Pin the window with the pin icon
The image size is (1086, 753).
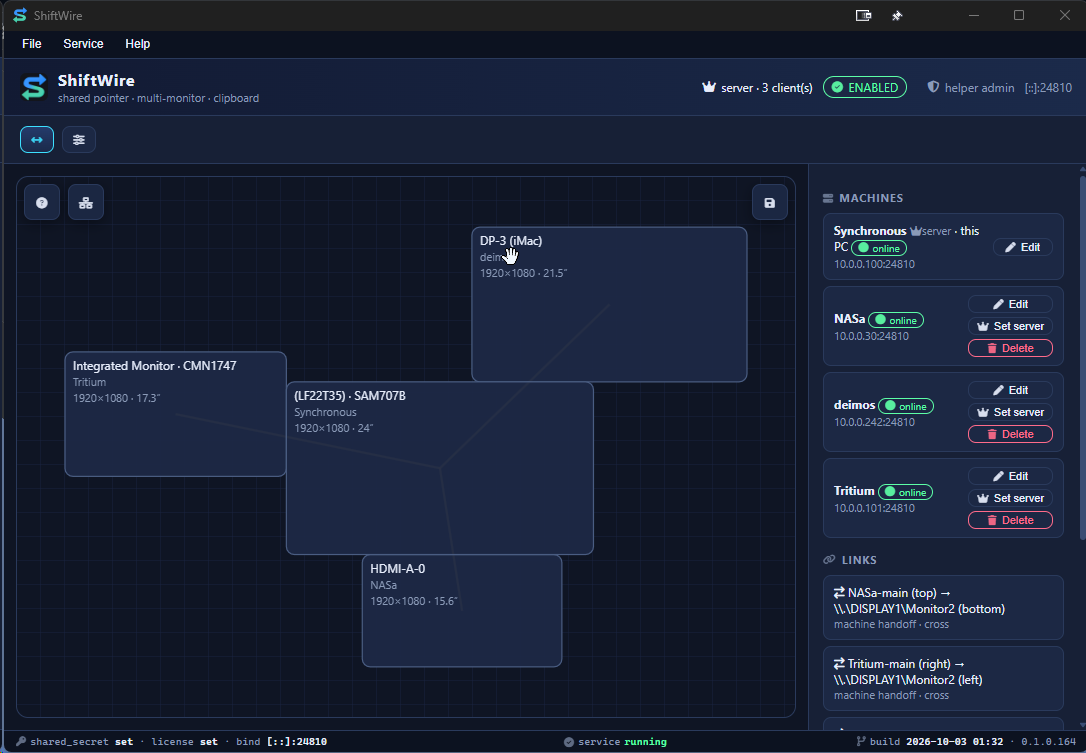897,15
